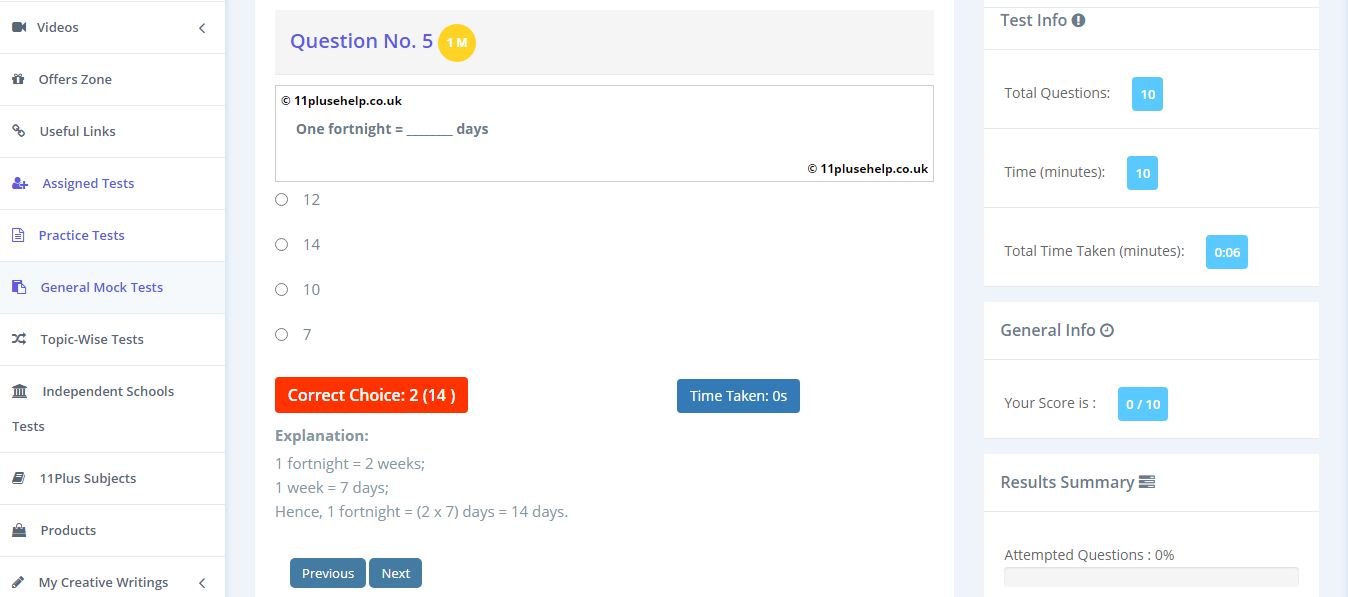The height and width of the screenshot is (597, 1348).
Task: Click the Practice Tests document icon
Action: (x=18, y=235)
